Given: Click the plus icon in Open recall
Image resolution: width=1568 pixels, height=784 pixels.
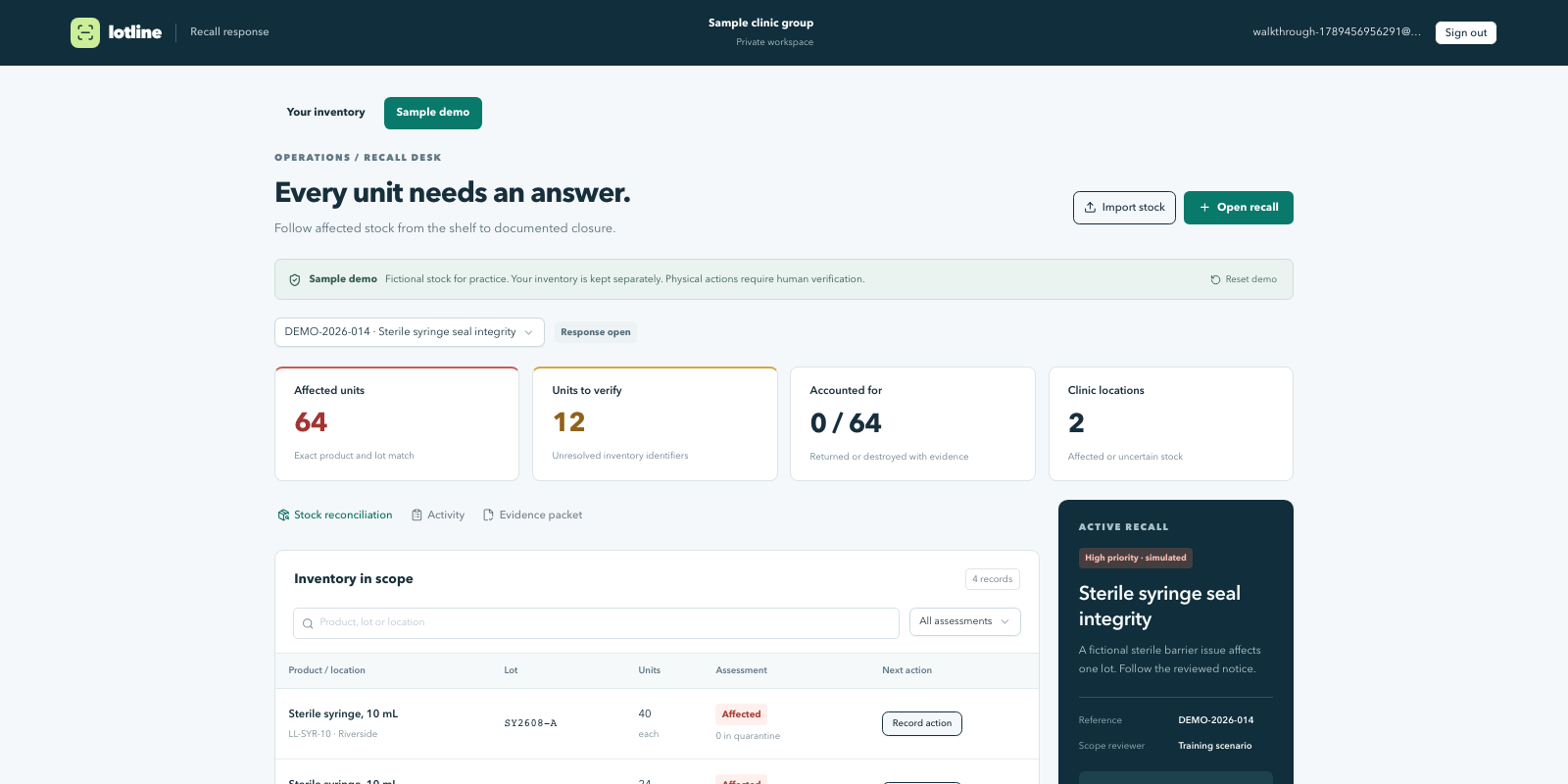Looking at the screenshot, I should click(1204, 208).
